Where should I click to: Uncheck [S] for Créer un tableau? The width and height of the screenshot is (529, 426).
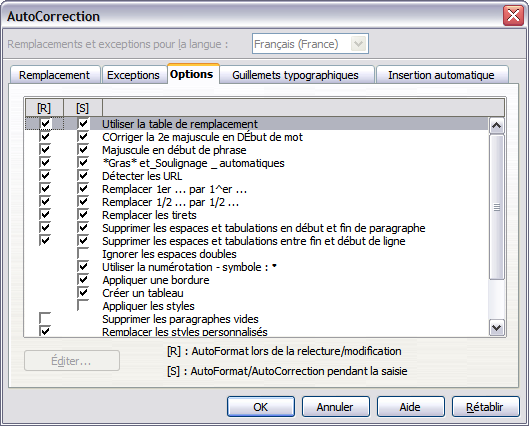point(83,292)
